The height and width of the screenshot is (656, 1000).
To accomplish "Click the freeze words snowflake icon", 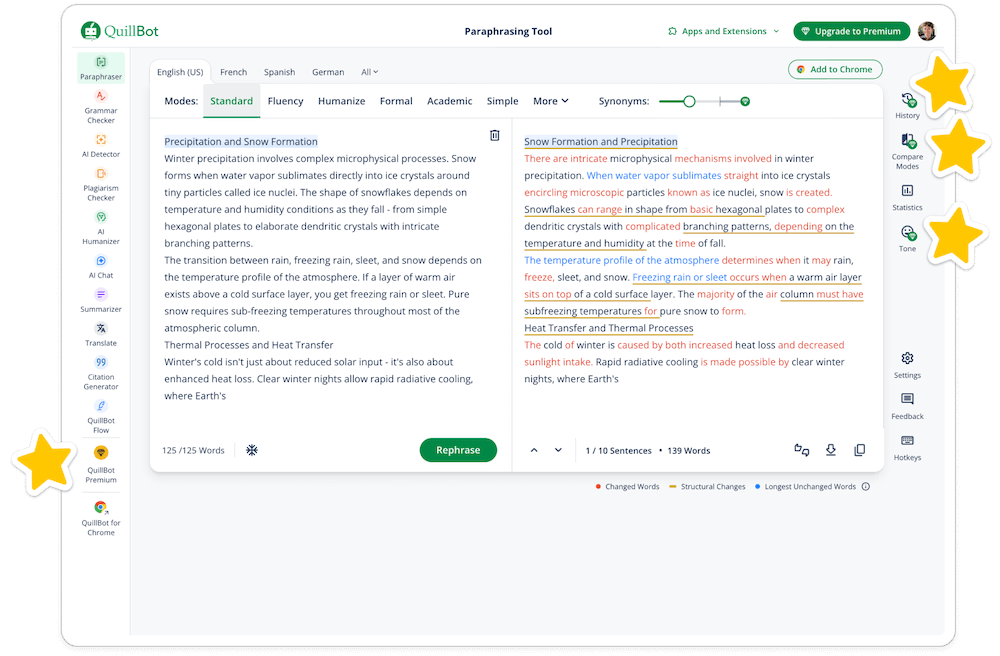I will [x=252, y=450].
